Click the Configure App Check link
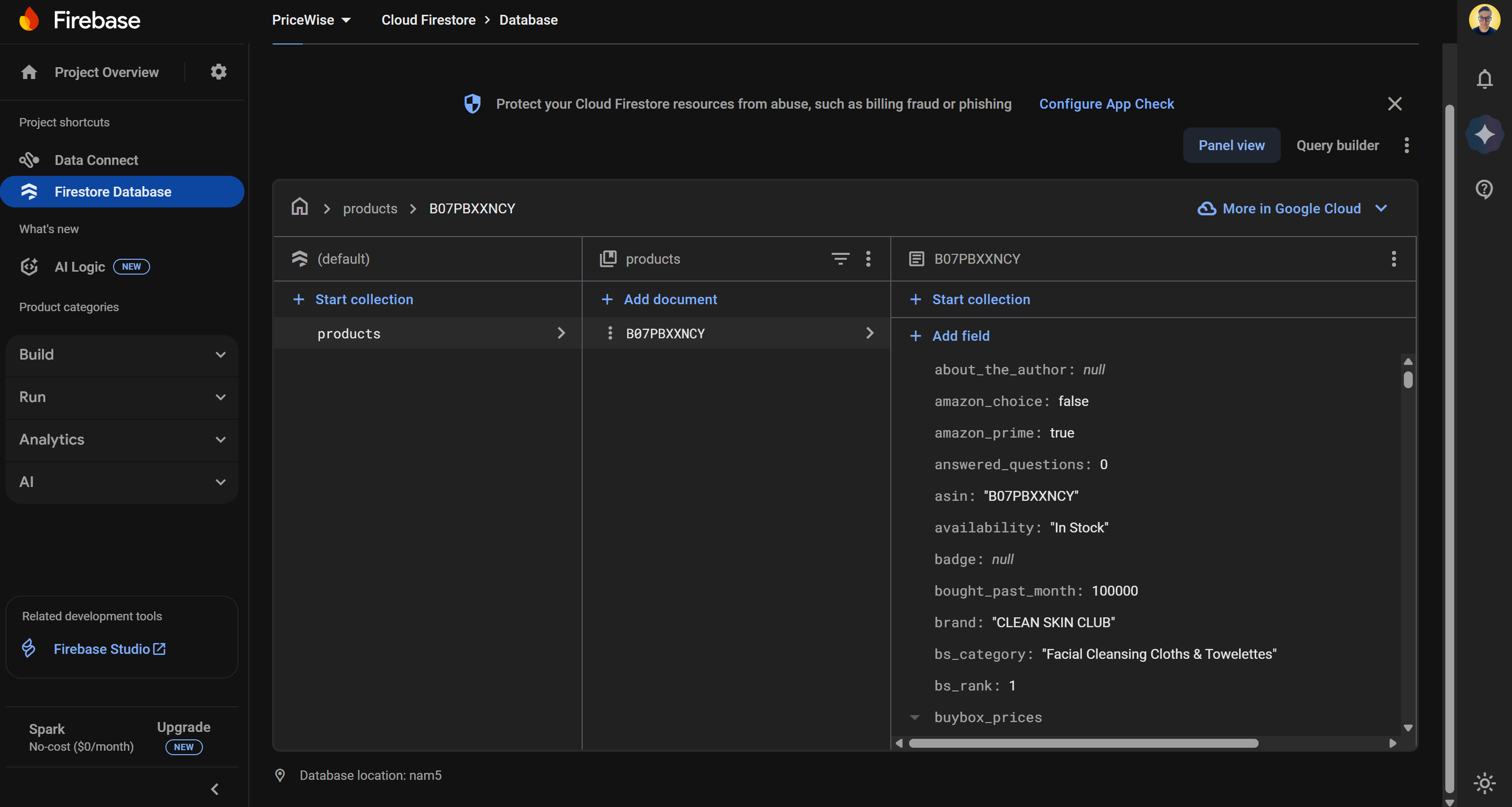 (x=1107, y=103)
